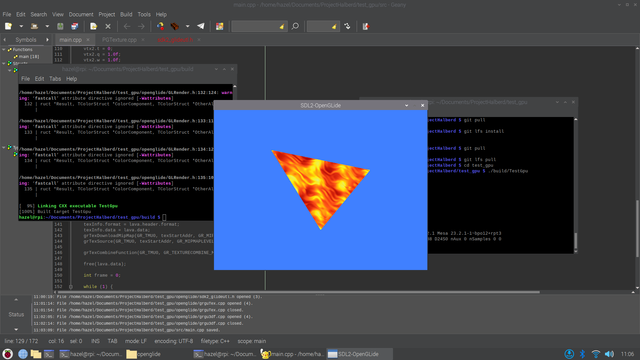640x360 pixels.
Task: Close the sdl2_glideutl.h tab
Action: tap(199, 40)
